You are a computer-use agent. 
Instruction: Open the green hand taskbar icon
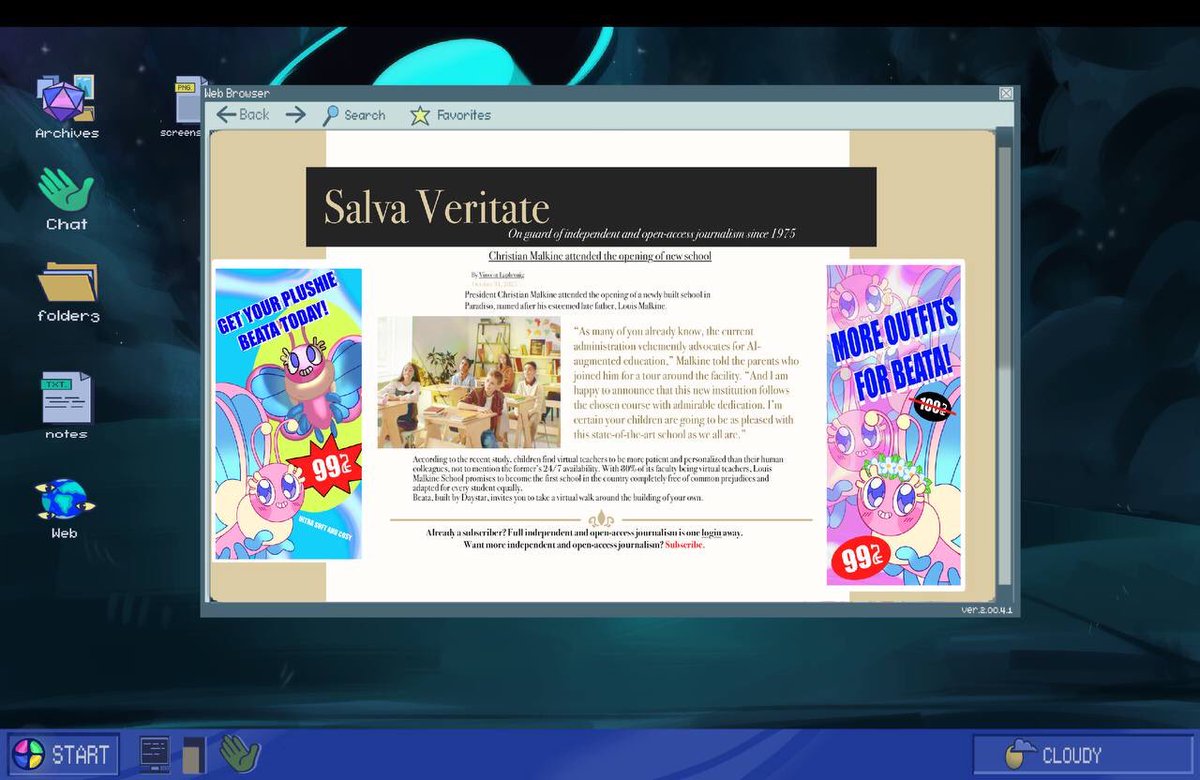[x=240, y=752]
